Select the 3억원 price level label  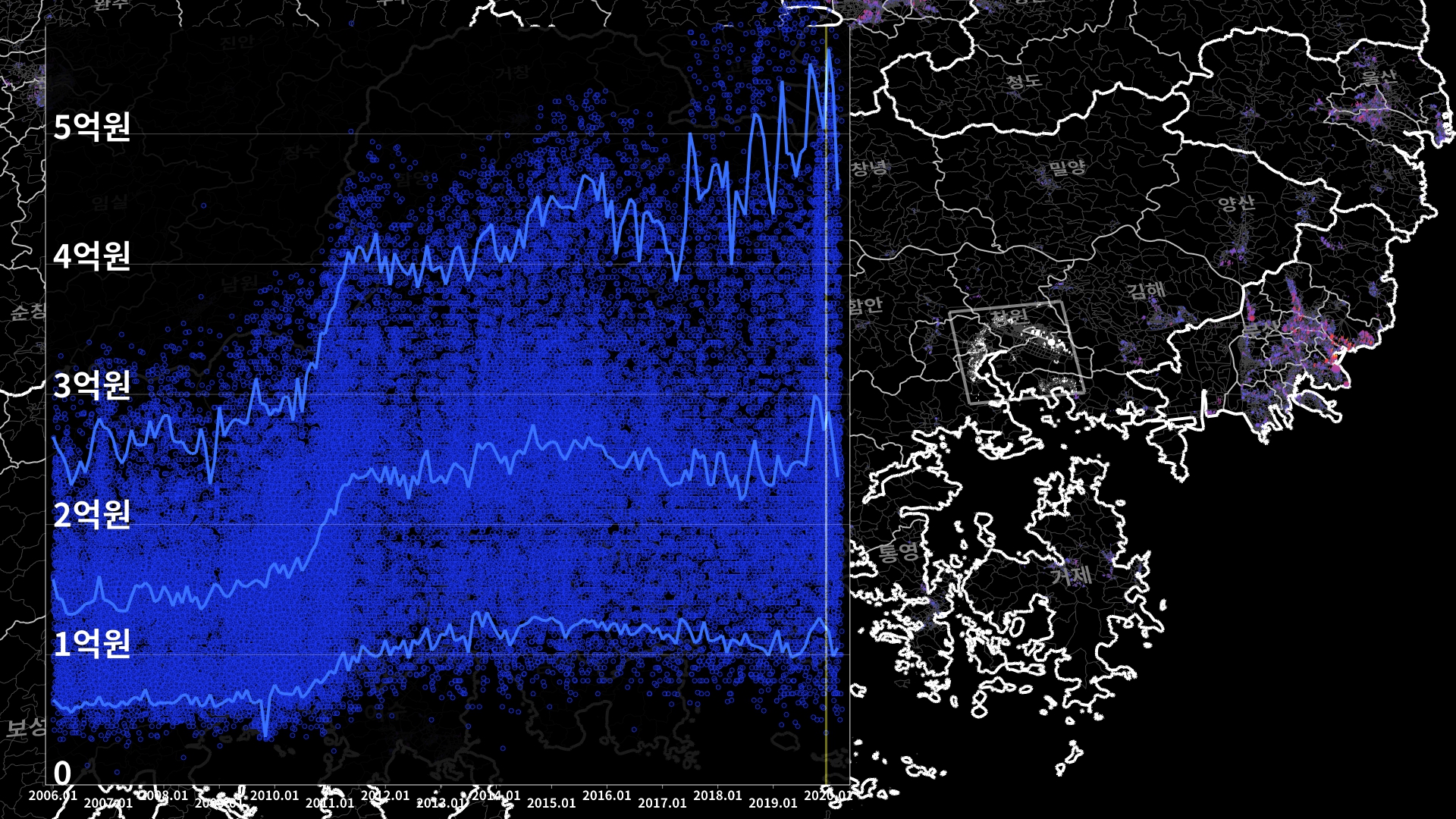tap(92, 385)
